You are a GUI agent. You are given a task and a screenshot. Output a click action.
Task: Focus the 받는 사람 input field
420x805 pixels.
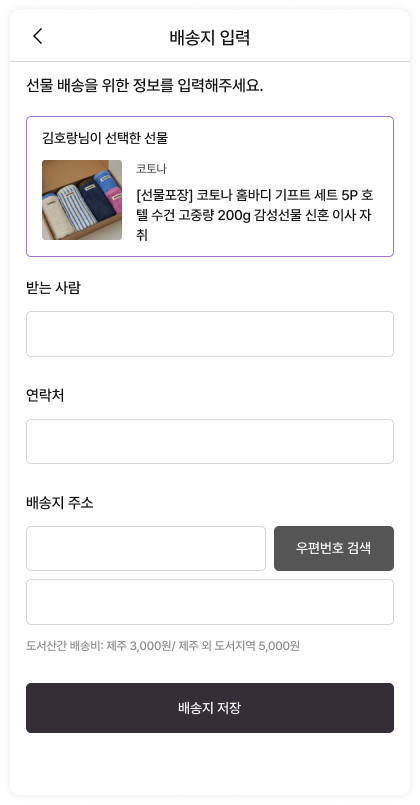(210, 334)
